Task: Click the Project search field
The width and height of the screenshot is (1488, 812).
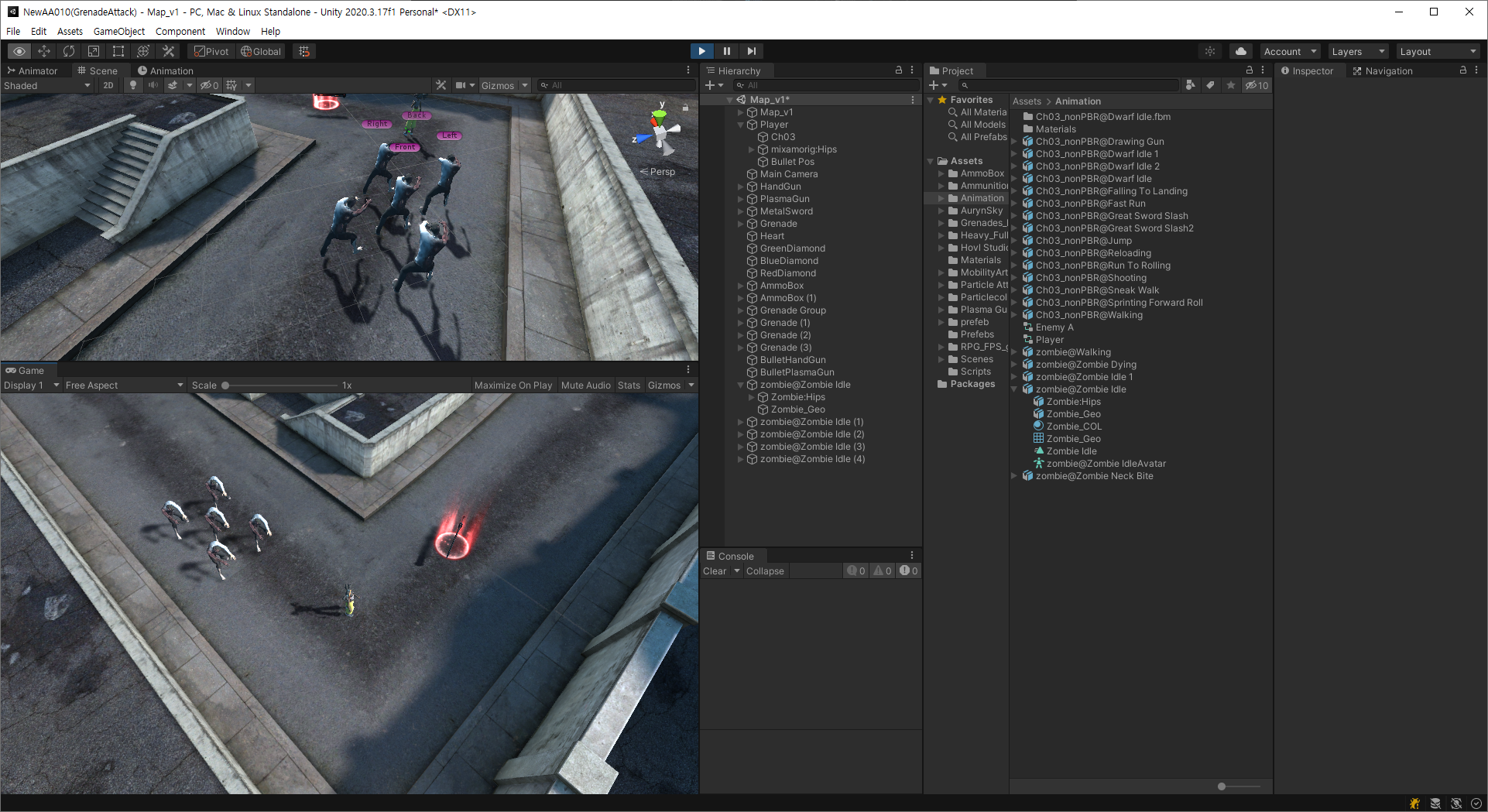Action: [1068, 85]
